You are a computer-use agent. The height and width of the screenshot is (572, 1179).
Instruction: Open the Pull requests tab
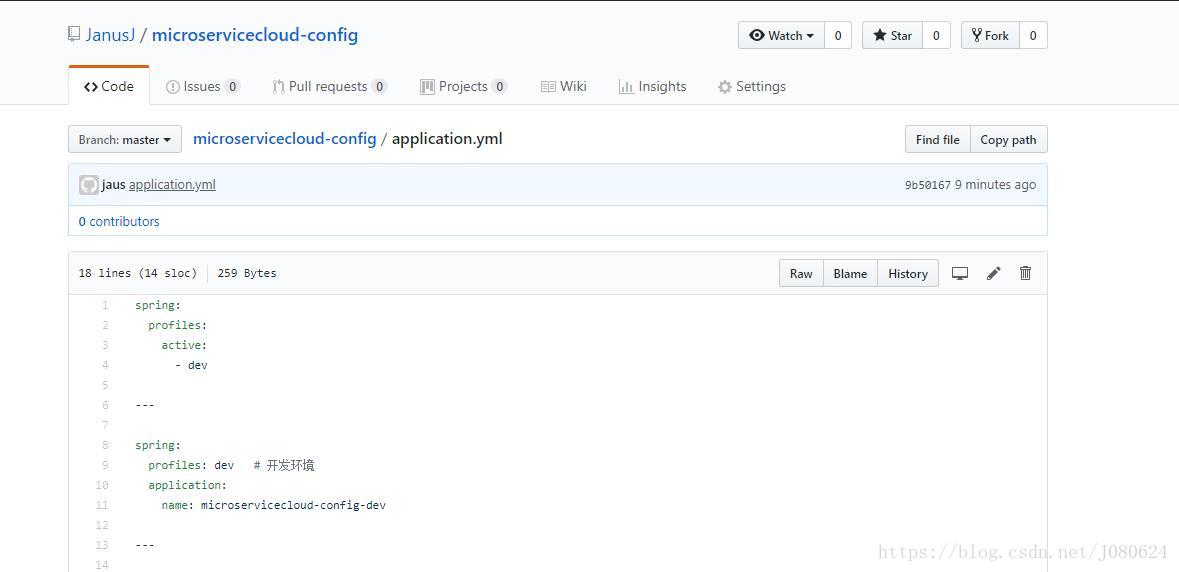point(329,86)
